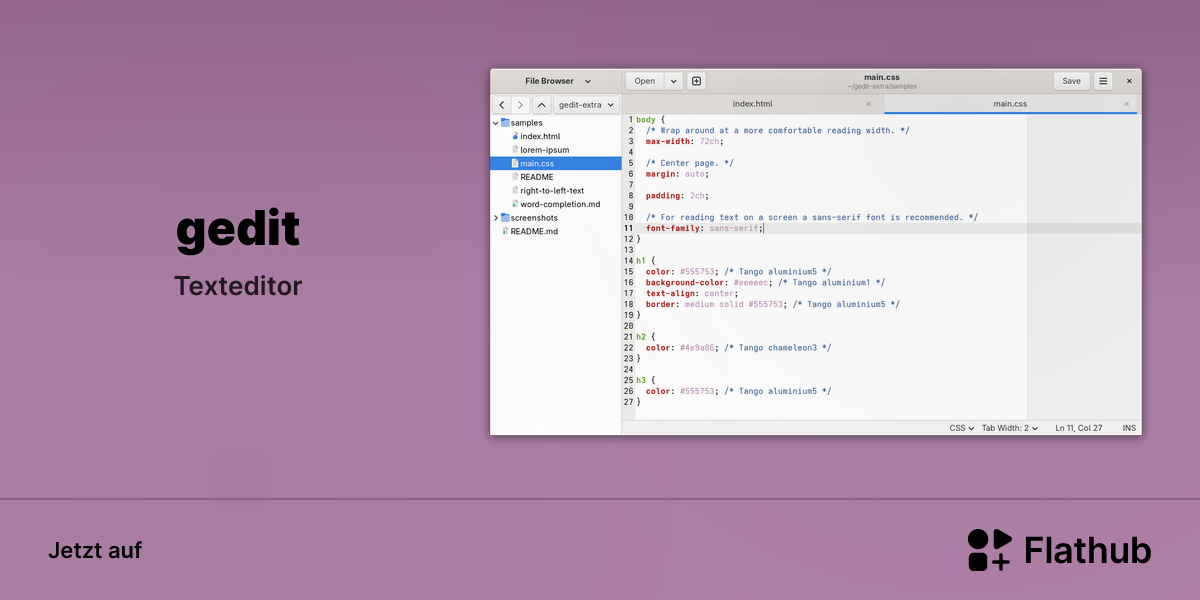Click the 'padding: 2ch;' code line
The height and width of the screenshot is (600, 1200).
[677, 196]
